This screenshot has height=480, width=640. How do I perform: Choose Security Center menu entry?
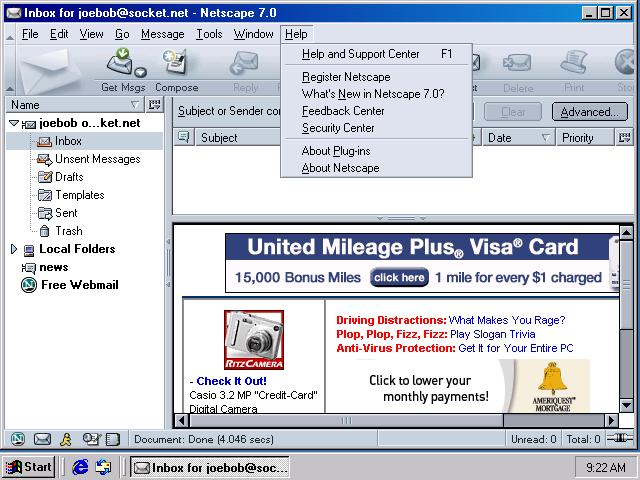(376, 128)
